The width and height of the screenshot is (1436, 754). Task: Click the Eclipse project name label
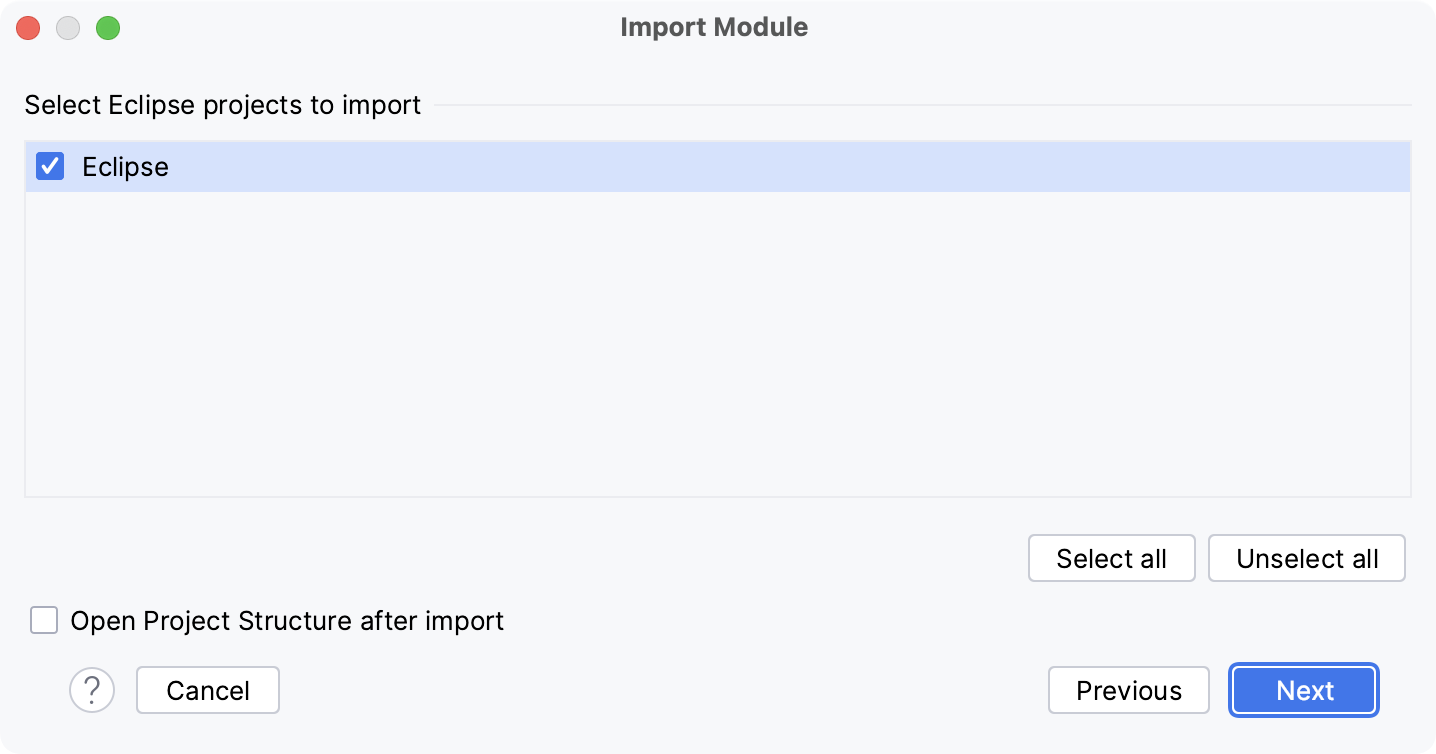point(124,166)
